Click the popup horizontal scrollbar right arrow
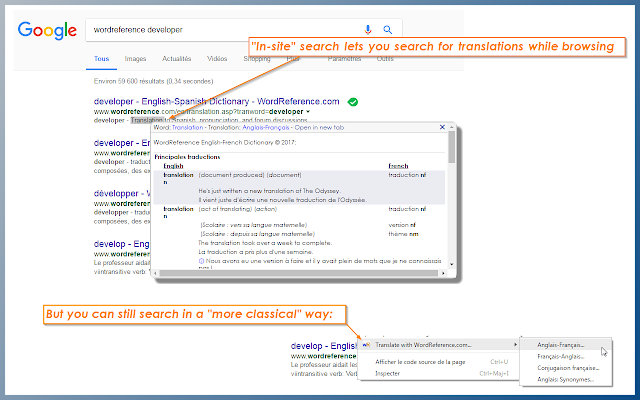Viewport: 640px width, 400px height. pyautogui.click(x=443, y=273)
